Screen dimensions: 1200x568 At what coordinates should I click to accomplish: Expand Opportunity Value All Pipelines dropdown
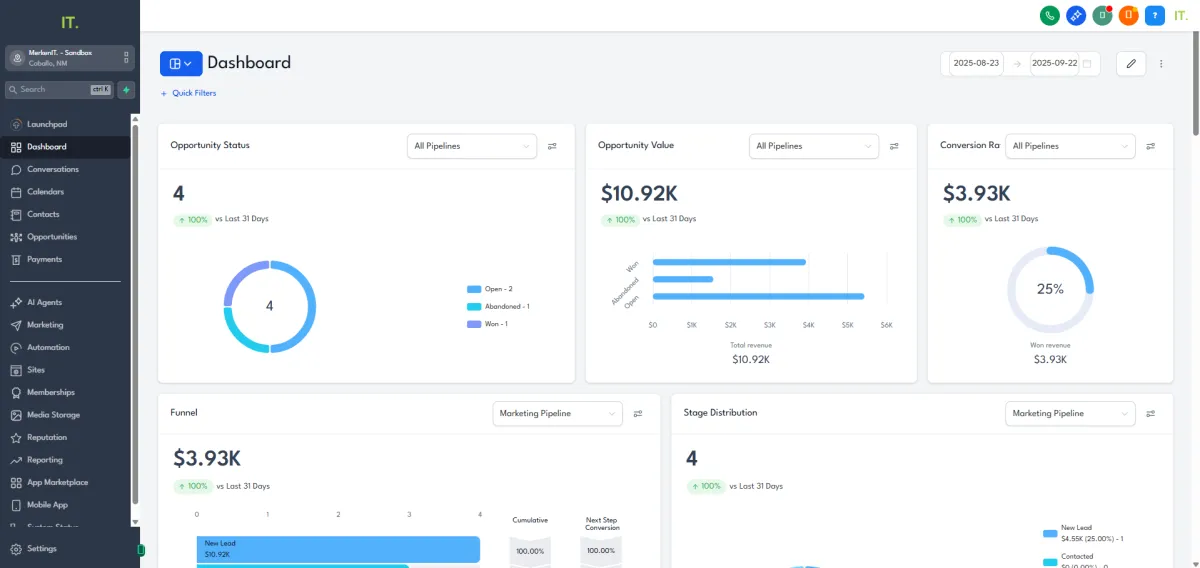click(814, 146)
